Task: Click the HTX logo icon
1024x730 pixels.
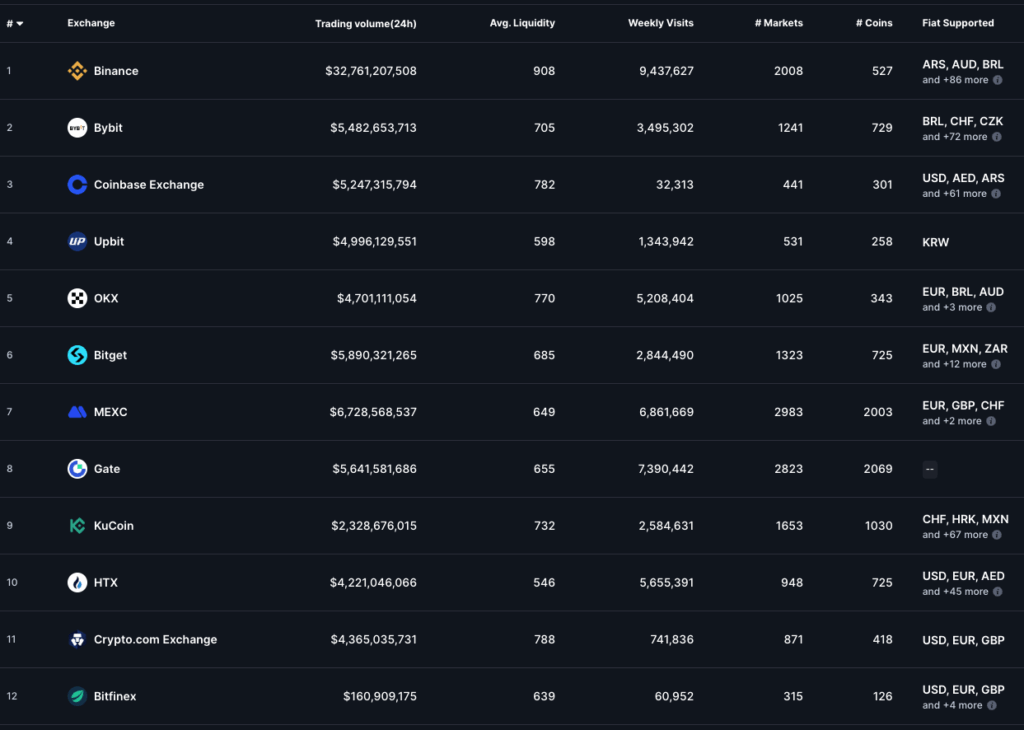Action: click(77, 582)
